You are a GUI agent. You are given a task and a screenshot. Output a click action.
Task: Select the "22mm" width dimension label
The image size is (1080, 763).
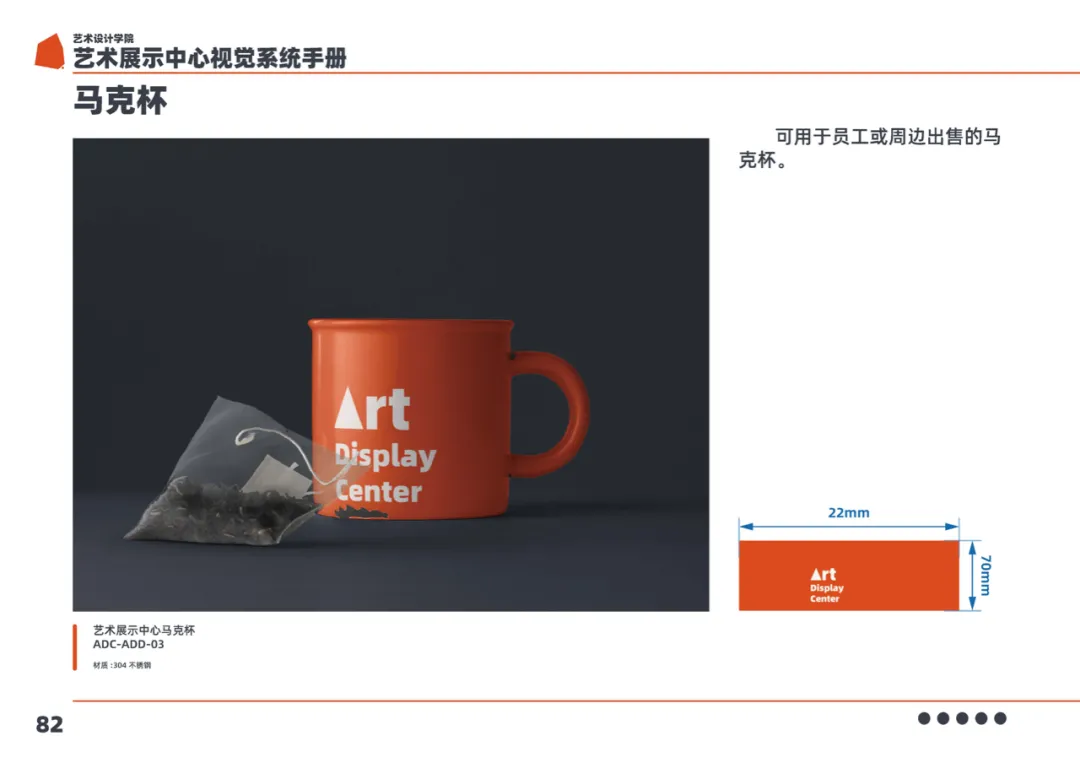(849, 513)
